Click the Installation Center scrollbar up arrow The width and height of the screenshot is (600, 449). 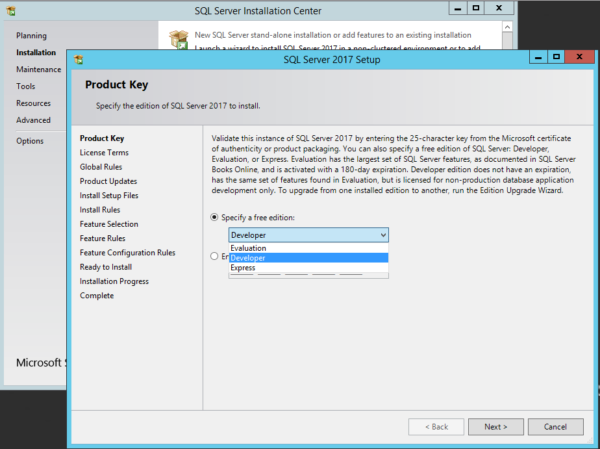pos(507,27)
